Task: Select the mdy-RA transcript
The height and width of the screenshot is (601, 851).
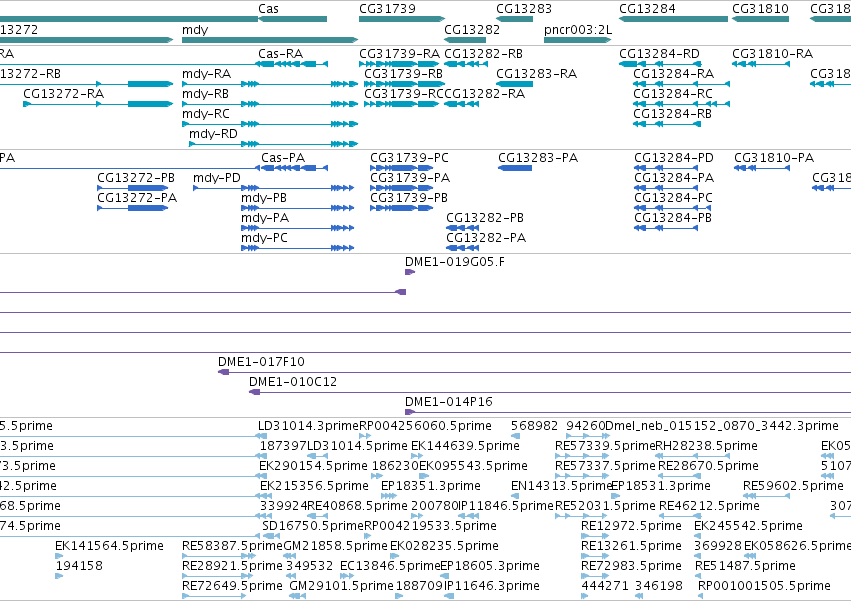Action: [x=270, y=84]
